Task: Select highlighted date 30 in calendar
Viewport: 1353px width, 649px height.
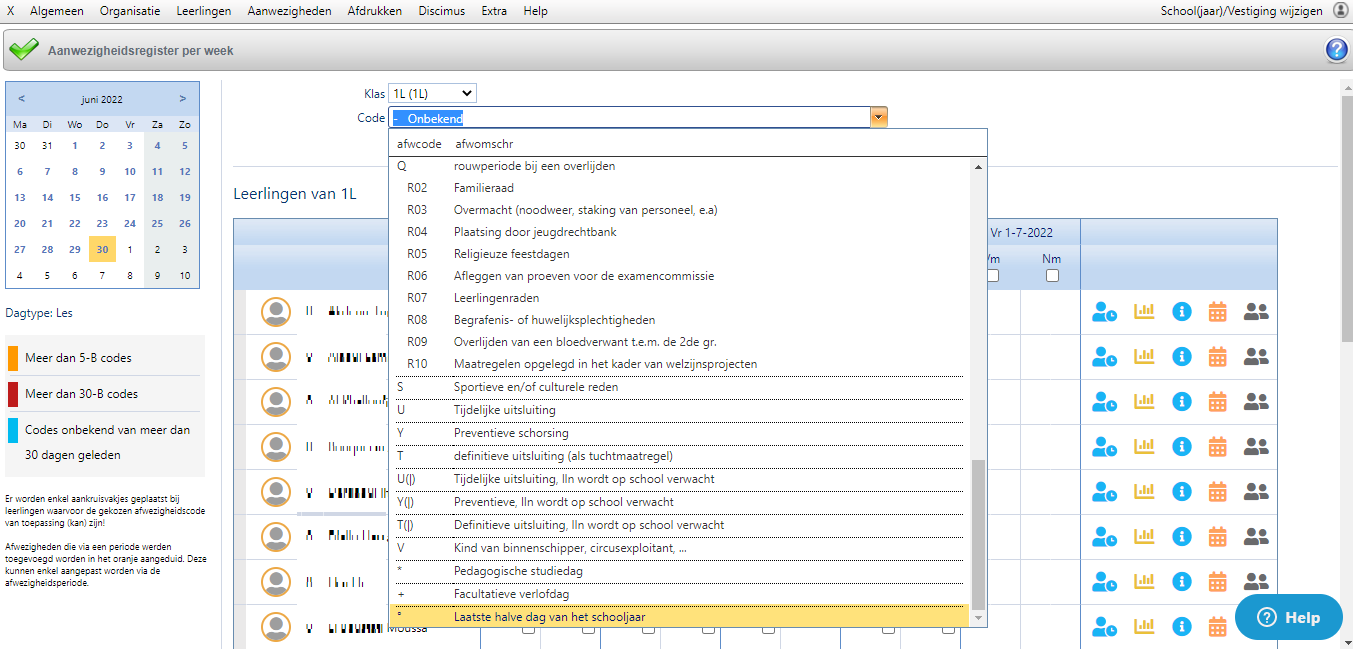Action: 102,249
